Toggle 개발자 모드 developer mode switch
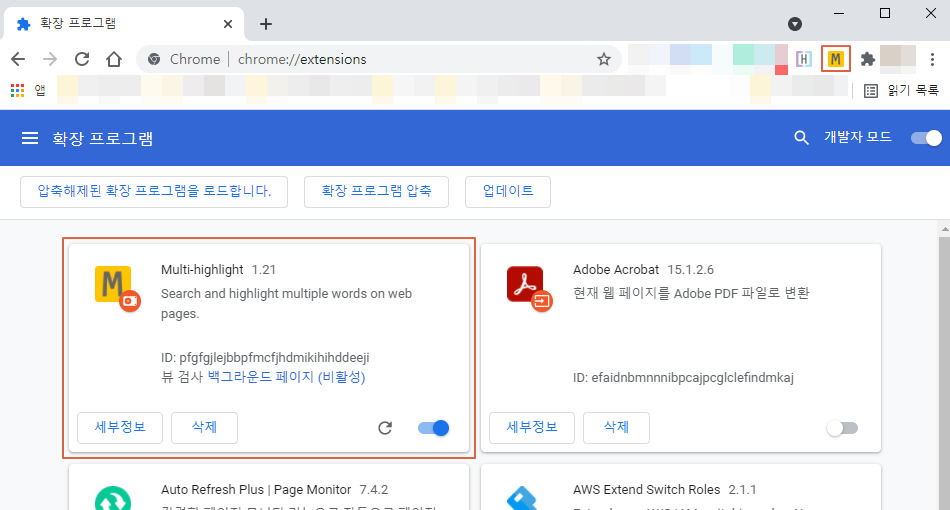The image size is (950, 510). click(926, 138)
